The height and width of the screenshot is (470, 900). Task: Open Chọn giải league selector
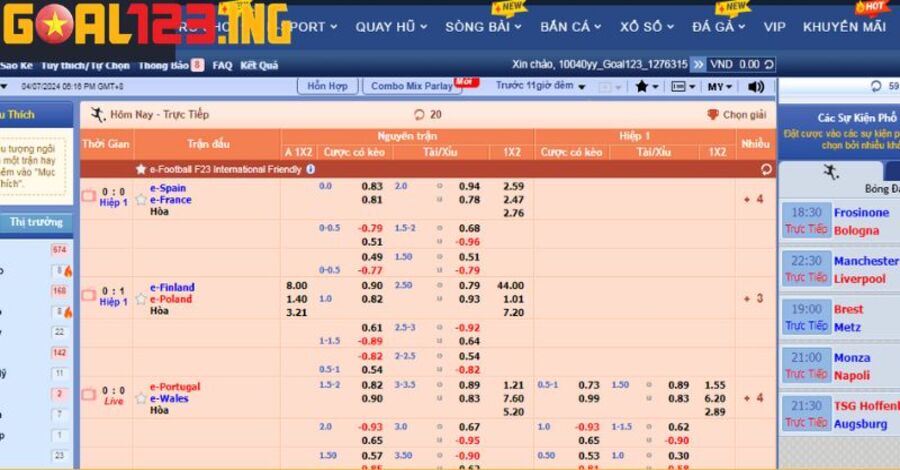pyautogui.click(x=736, y=115)
